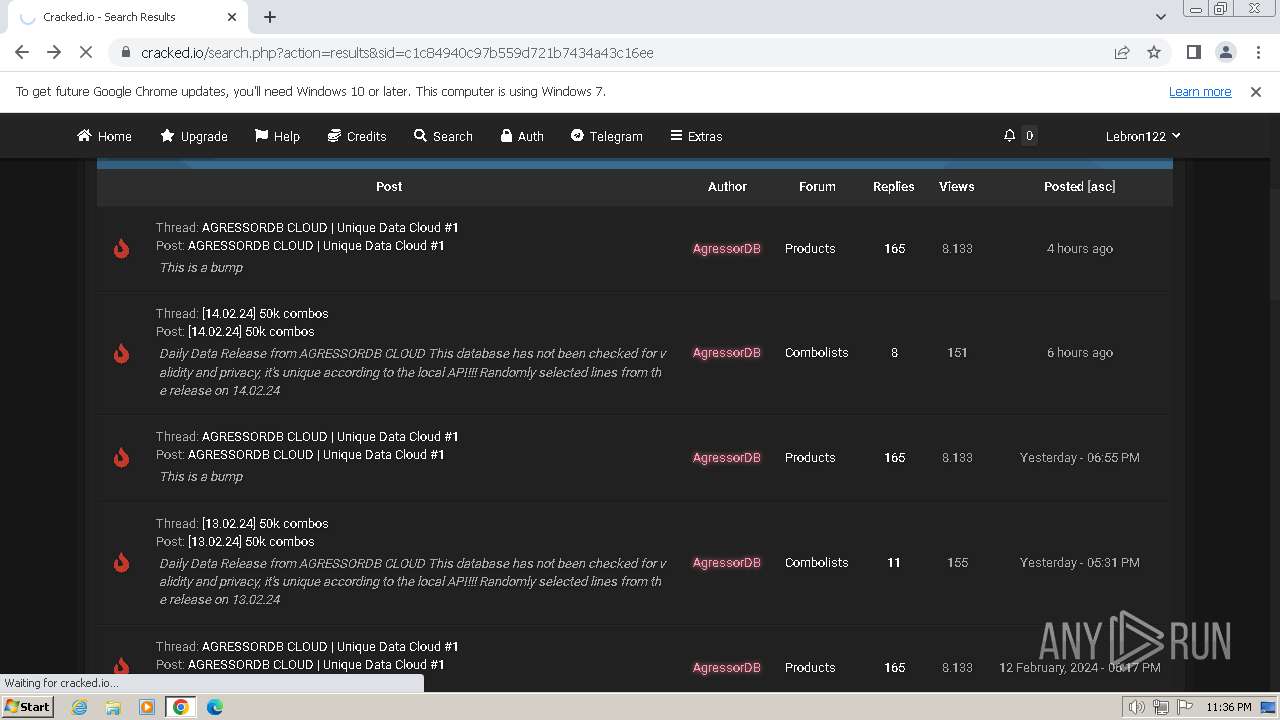This screenshot has height=720, width=1280.
Task: Click volume speaker tray icon
Action: pyautogui.click(x=1138, y=707)
